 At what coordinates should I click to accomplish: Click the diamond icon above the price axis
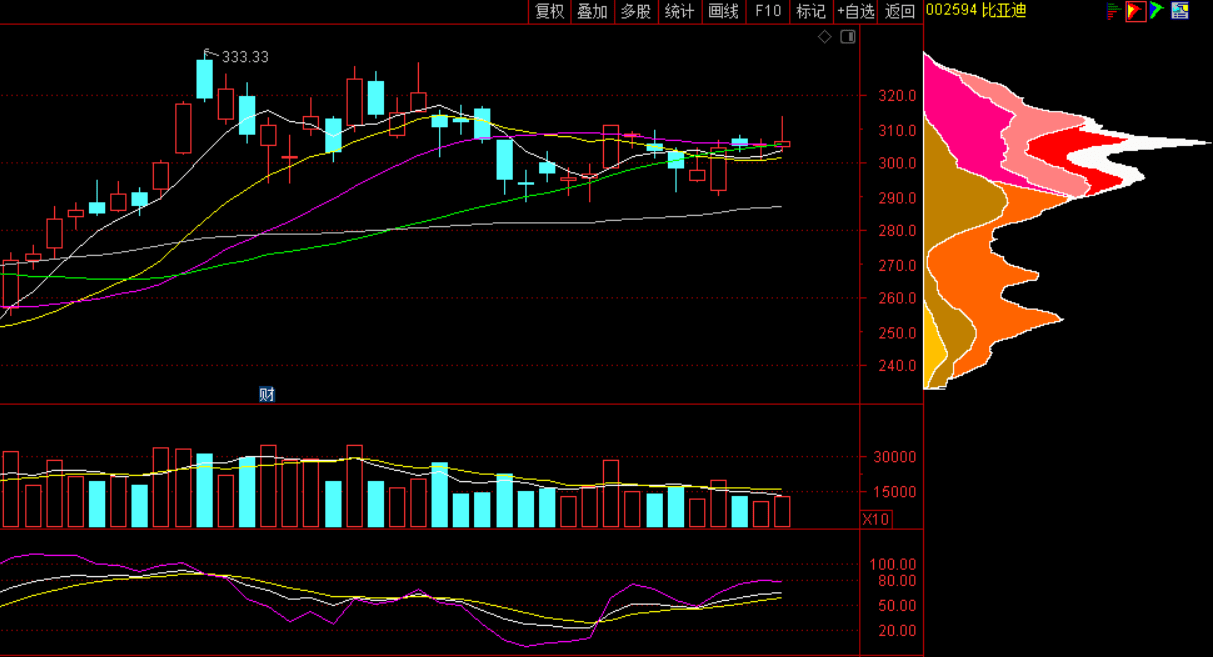click(x=825, y=37)
